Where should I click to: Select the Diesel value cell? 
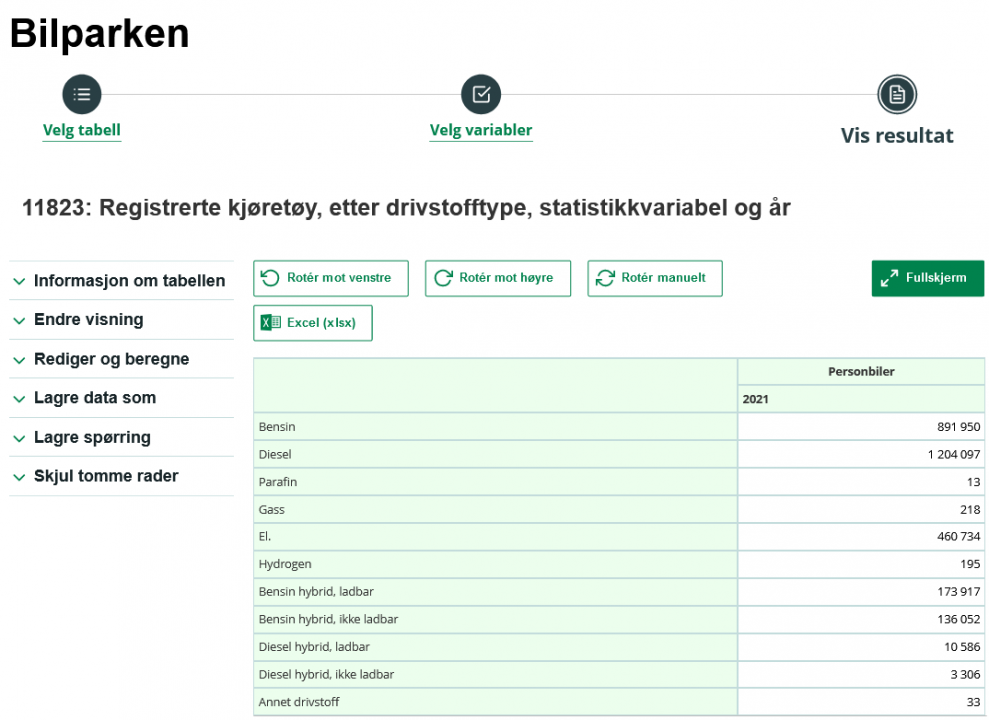tap(860, 454)
